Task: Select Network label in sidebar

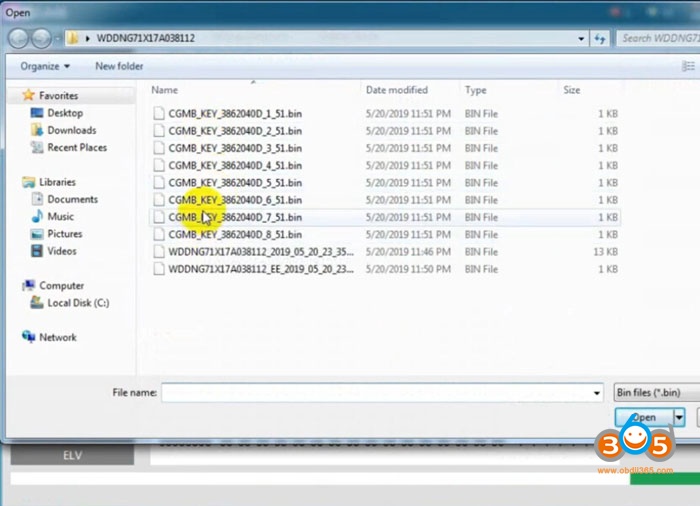Action: (x=58, y=337)
